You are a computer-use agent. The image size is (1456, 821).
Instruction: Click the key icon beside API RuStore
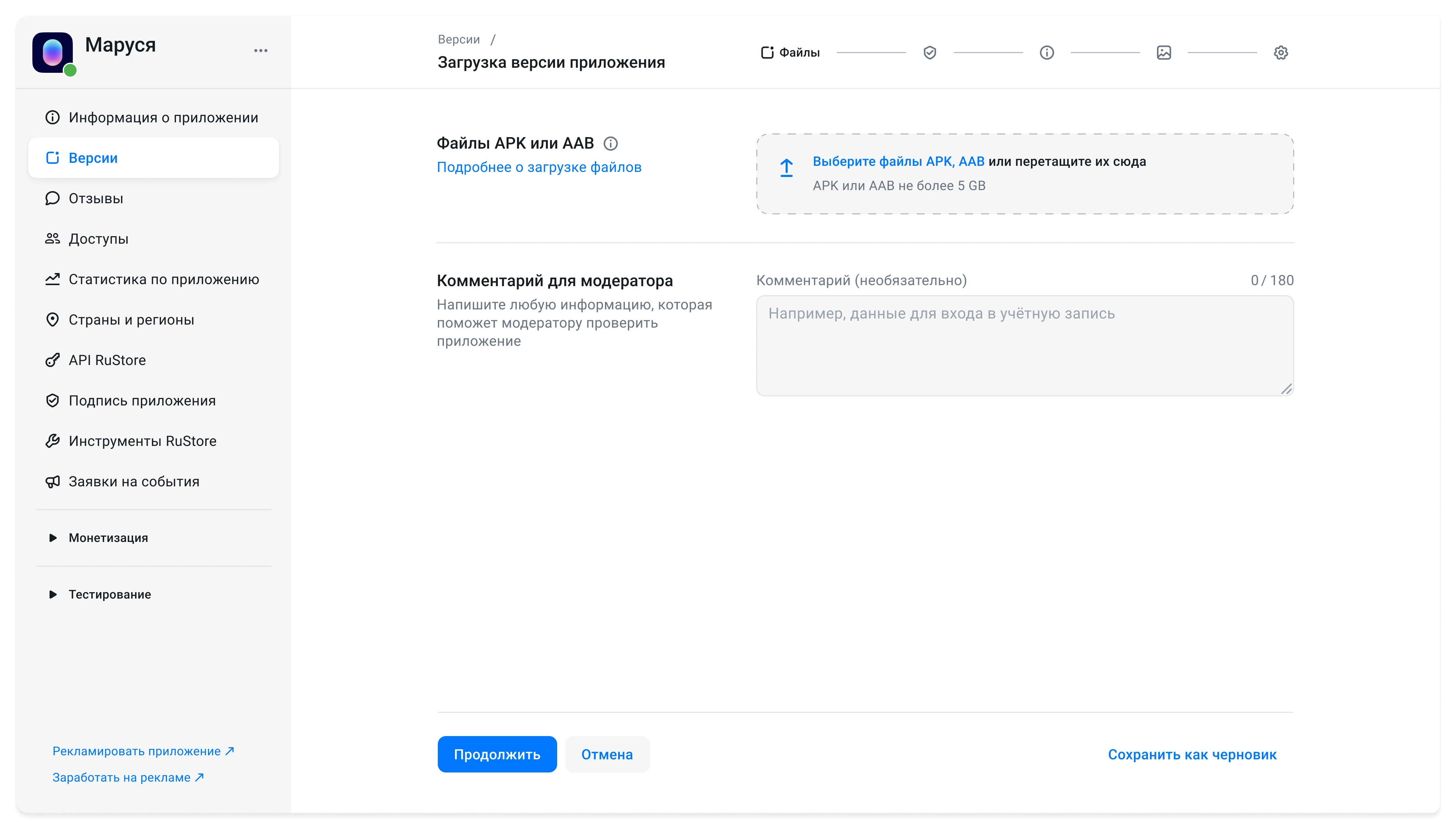(x=53, y=360)
